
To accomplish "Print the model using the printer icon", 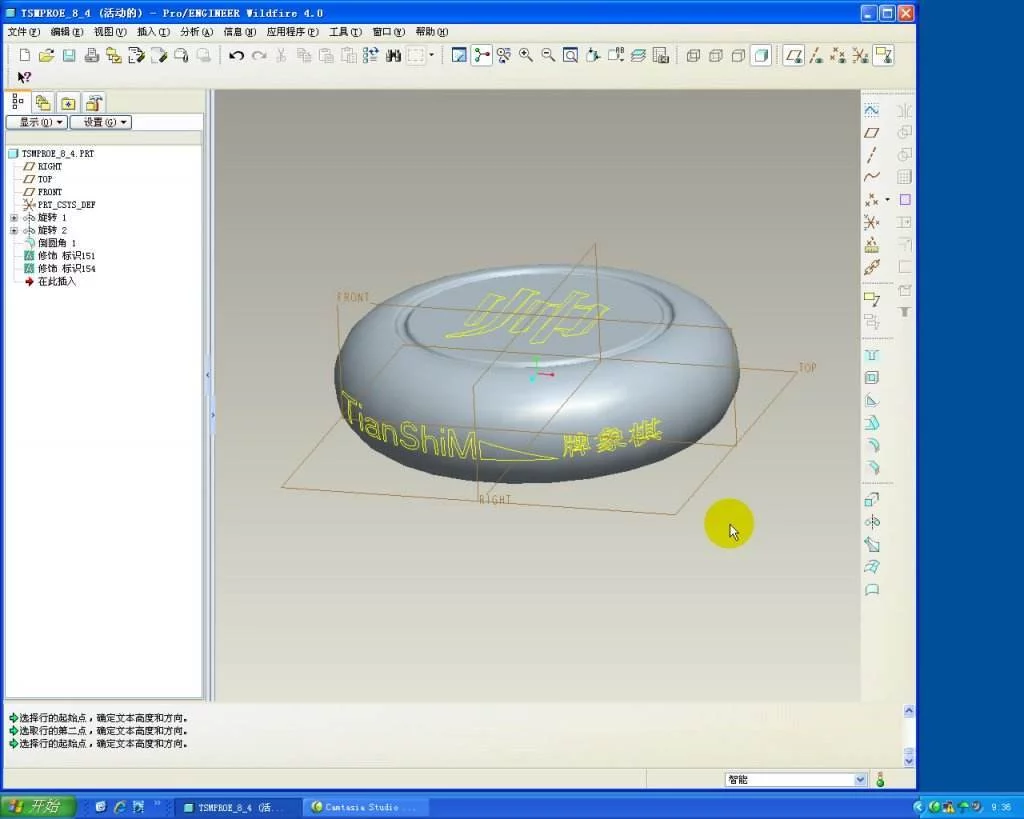I will pos(91,56).
